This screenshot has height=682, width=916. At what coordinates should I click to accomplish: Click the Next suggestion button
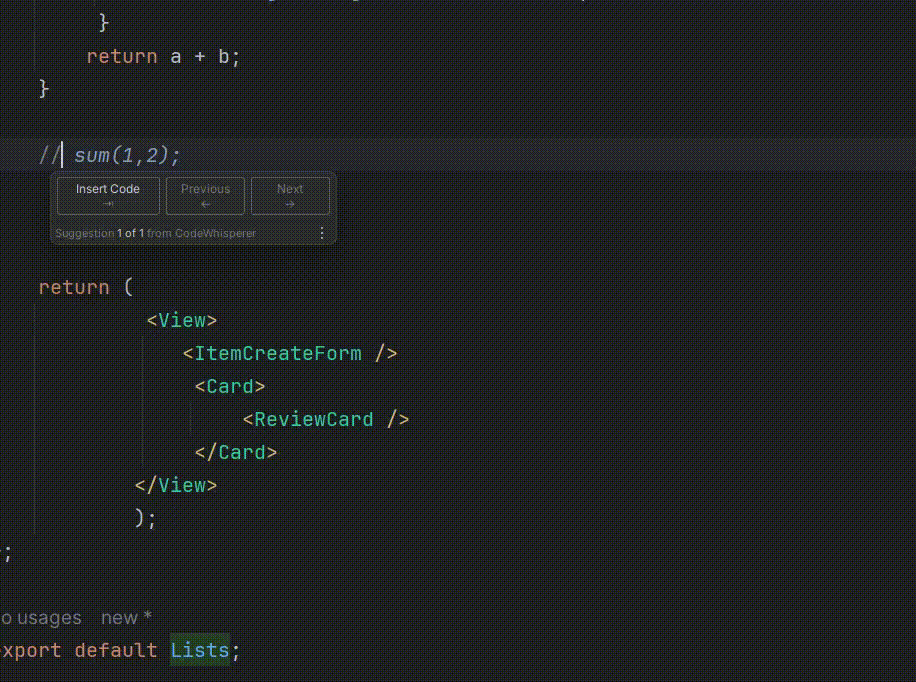click(290, 196)
